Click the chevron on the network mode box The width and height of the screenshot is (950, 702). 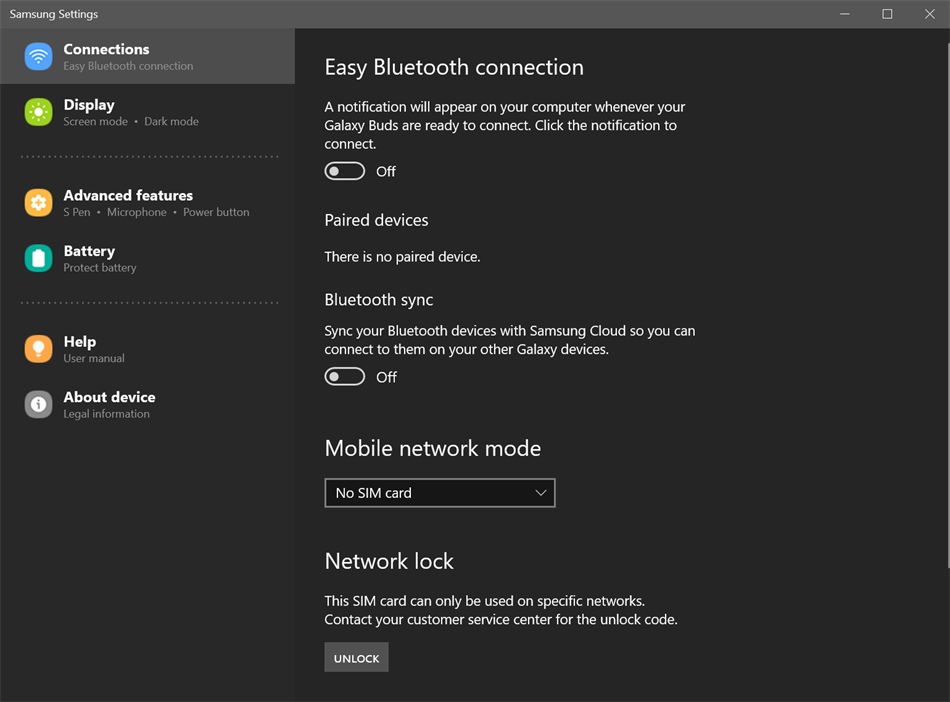click(x=539, y=492)
